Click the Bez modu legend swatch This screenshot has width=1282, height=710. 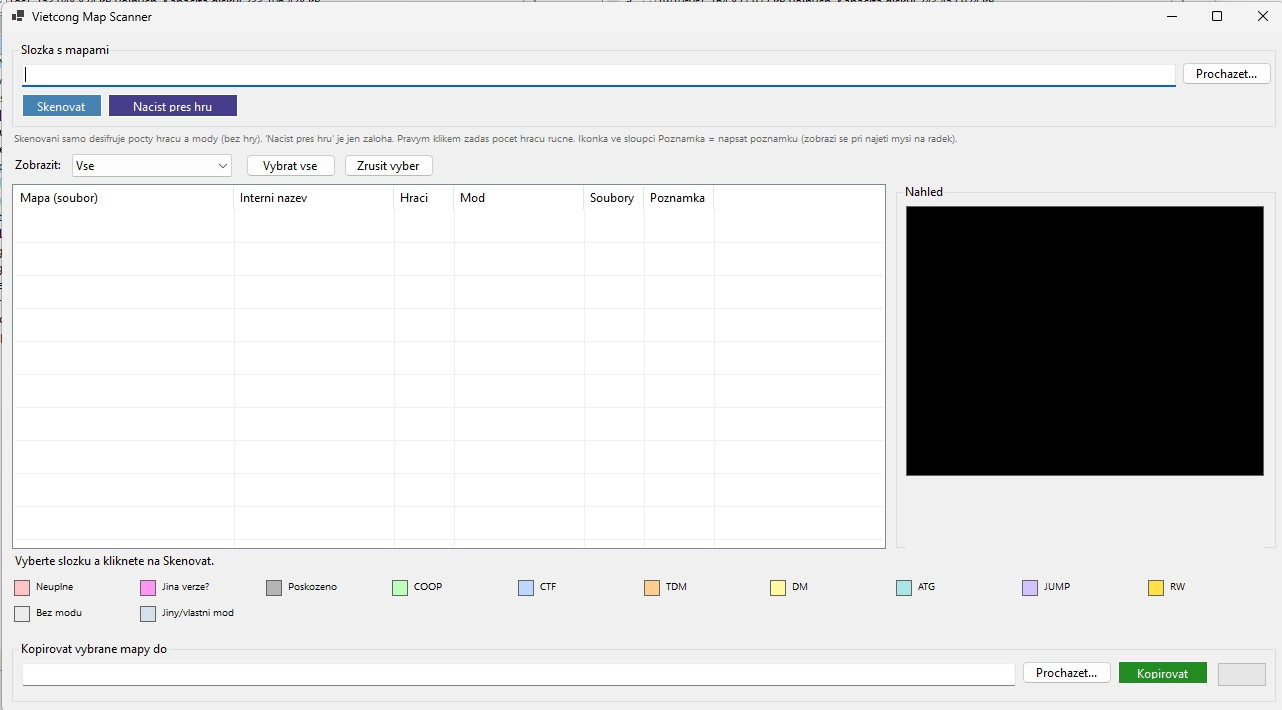22,614
